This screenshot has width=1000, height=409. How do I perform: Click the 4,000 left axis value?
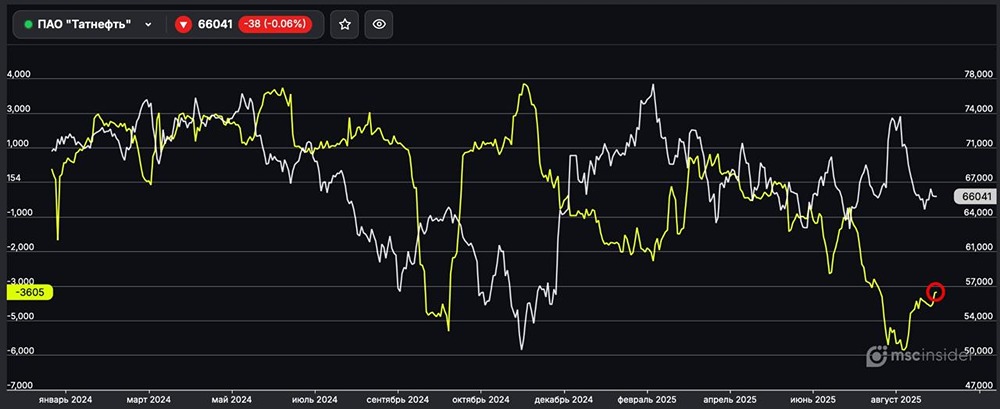click(20, 74)
